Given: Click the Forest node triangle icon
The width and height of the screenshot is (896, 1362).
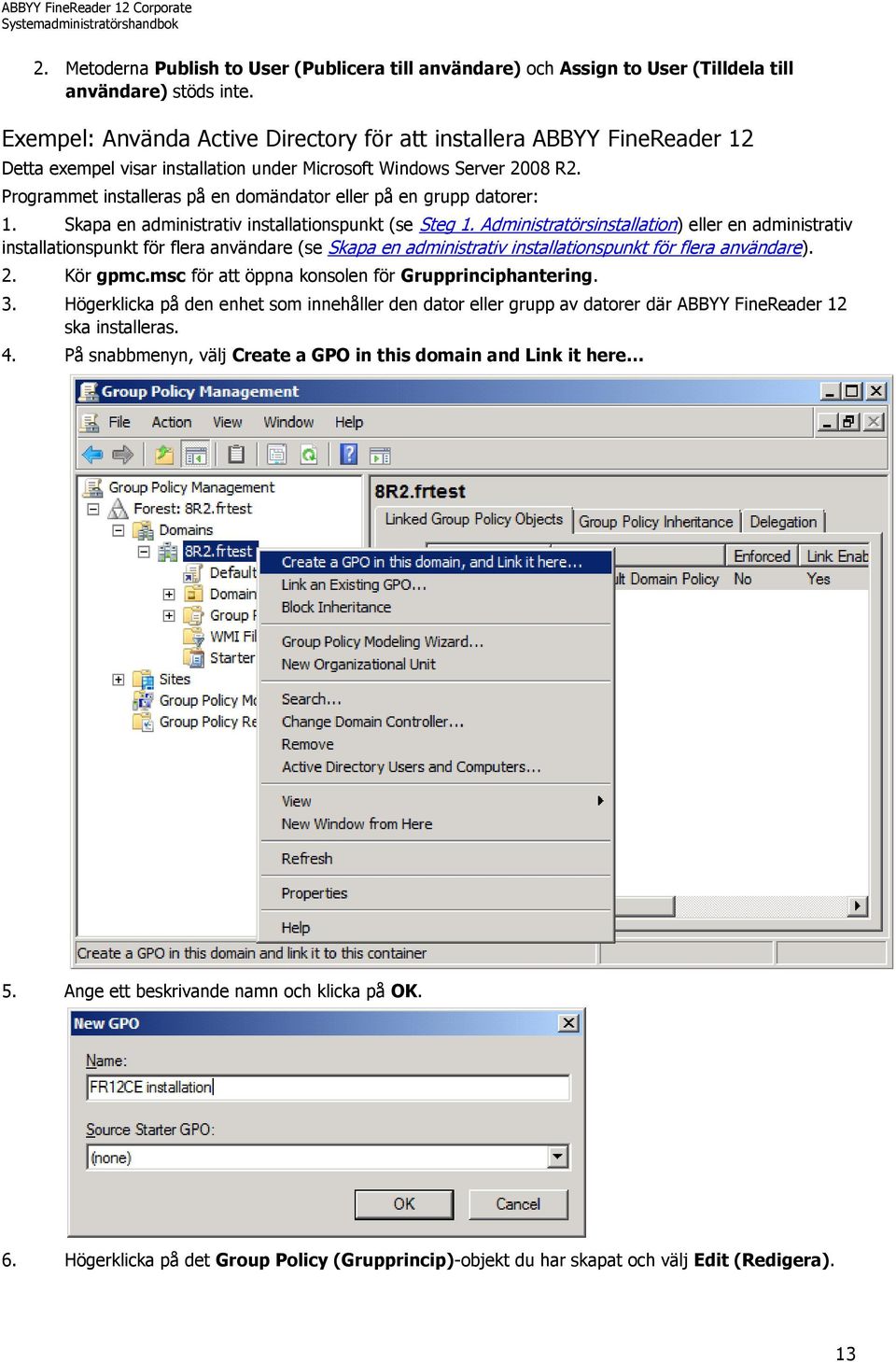Looking at the screenshot, I should [119, 509].
